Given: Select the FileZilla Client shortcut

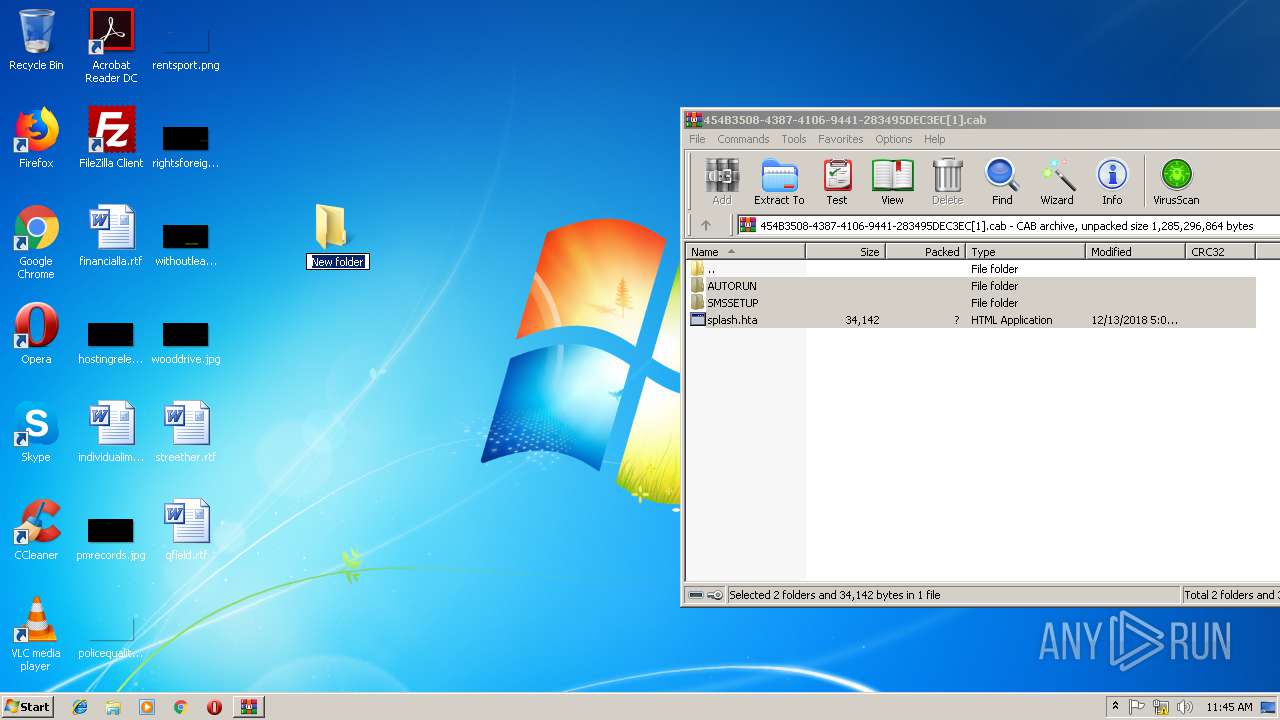Looking at the screenshot, I should (x=111, y=138).
